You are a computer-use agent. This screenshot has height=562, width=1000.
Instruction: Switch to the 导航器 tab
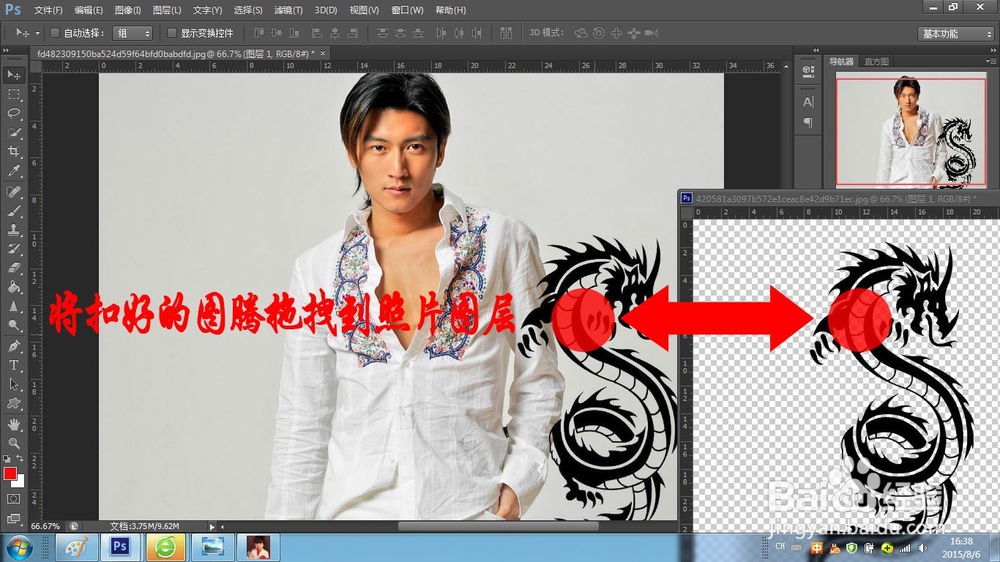[x=841, y=62]
